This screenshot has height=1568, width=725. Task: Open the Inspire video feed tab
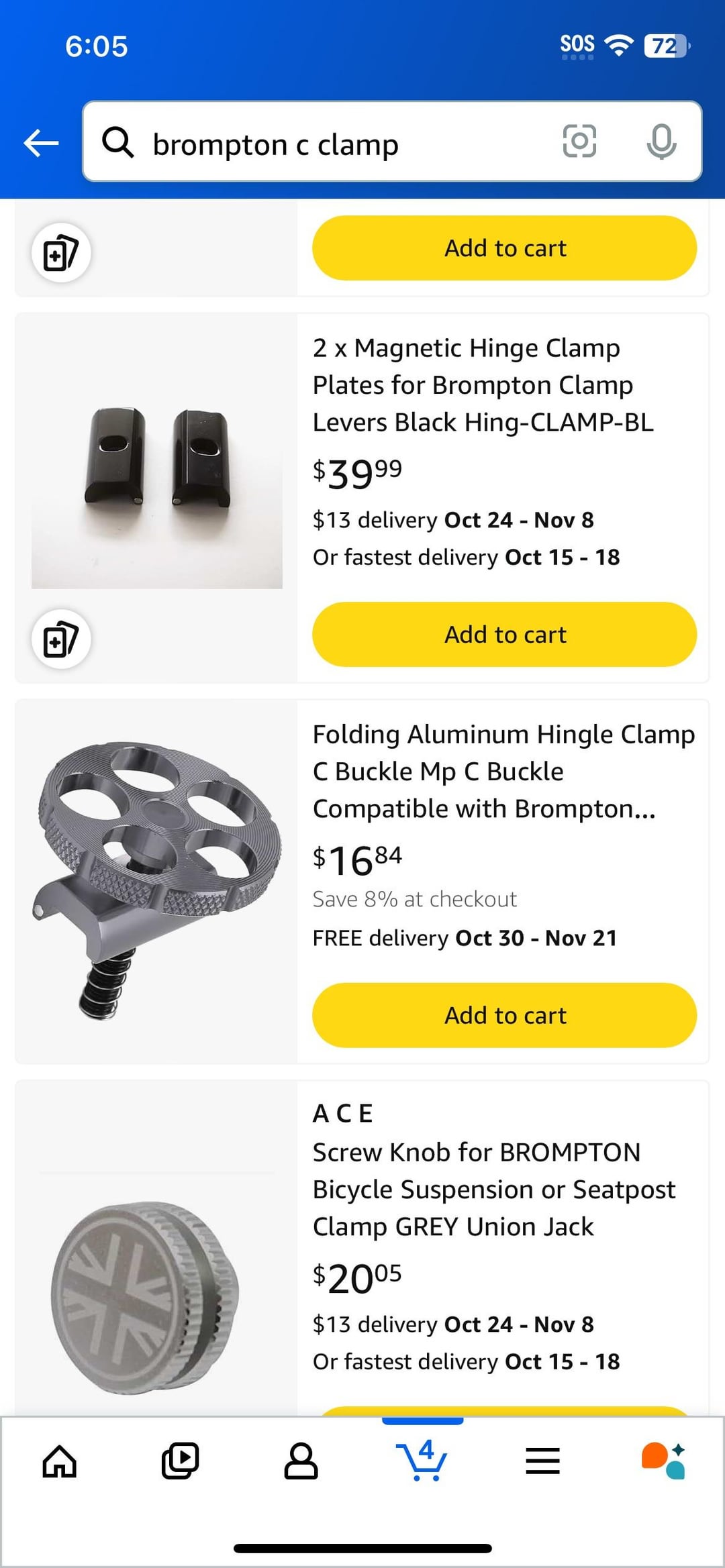(x=180, y=1461)
